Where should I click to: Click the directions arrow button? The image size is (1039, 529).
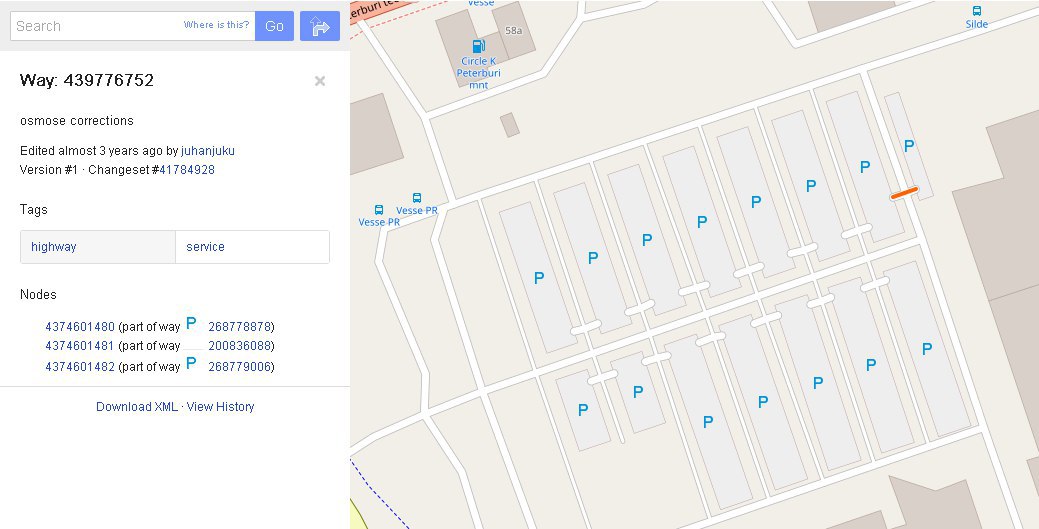coord(319,26)
